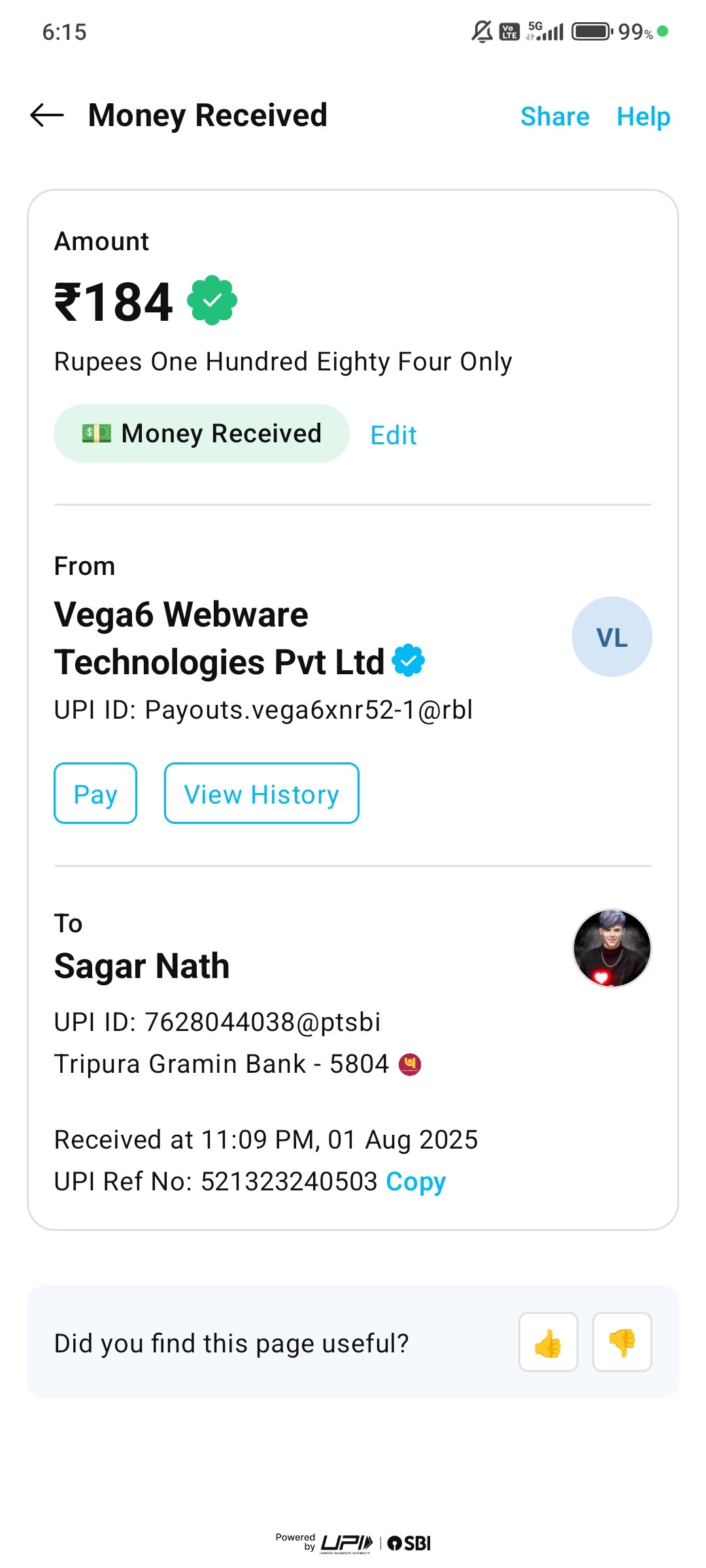Tap the Money Received page title
Viewport: 706px width, 1568px height.
(208, 116)
